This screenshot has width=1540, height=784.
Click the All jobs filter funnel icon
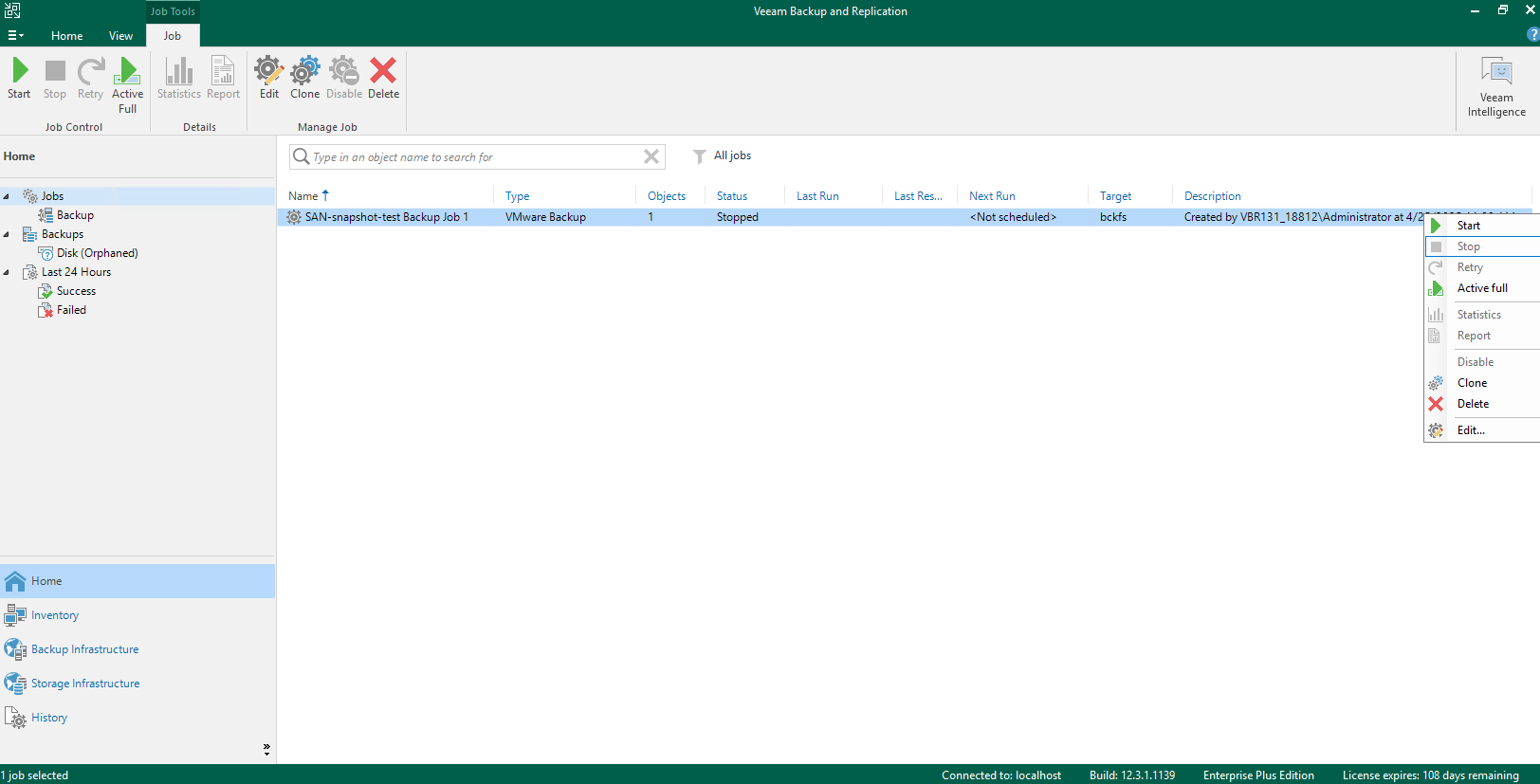point(699,156)
